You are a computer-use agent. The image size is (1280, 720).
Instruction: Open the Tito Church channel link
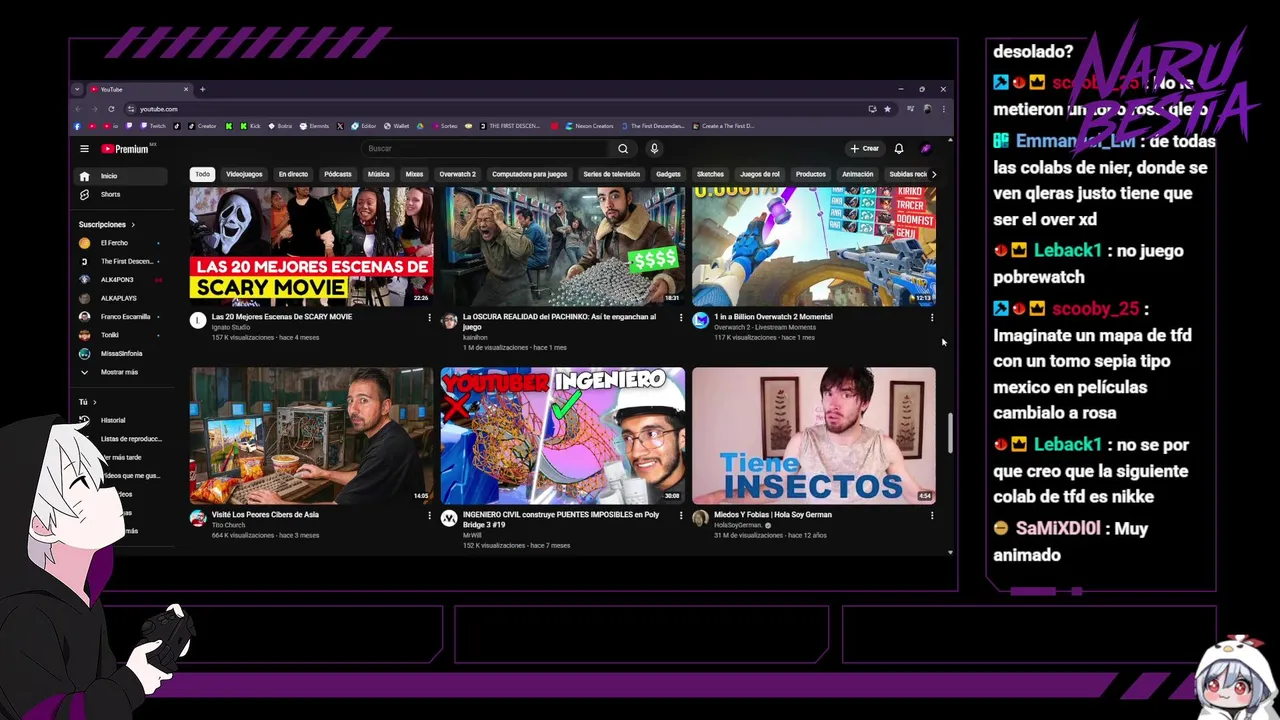[x=228, y=525]
